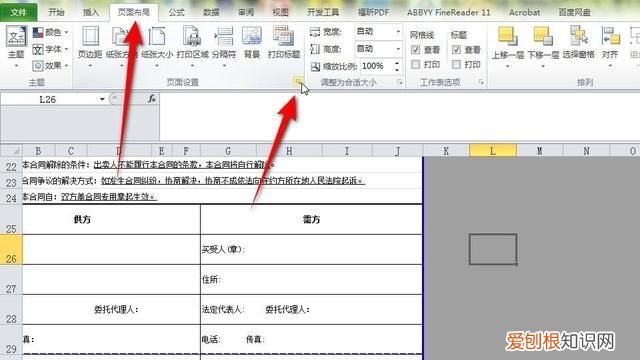640x360 pixels.
Task: Select column G header
Action: [228, 151]
